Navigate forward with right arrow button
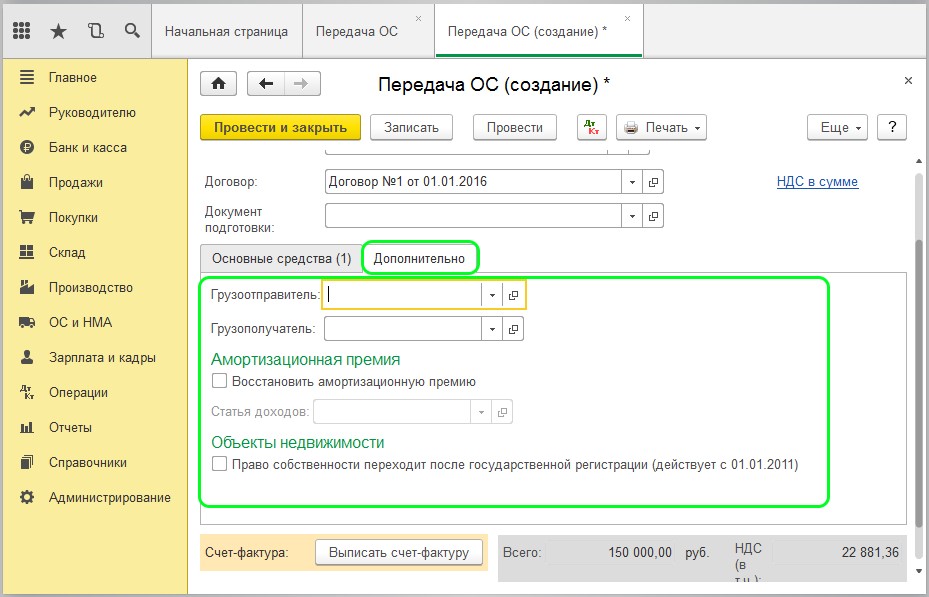The image size is (929, 597). [302, 84]
